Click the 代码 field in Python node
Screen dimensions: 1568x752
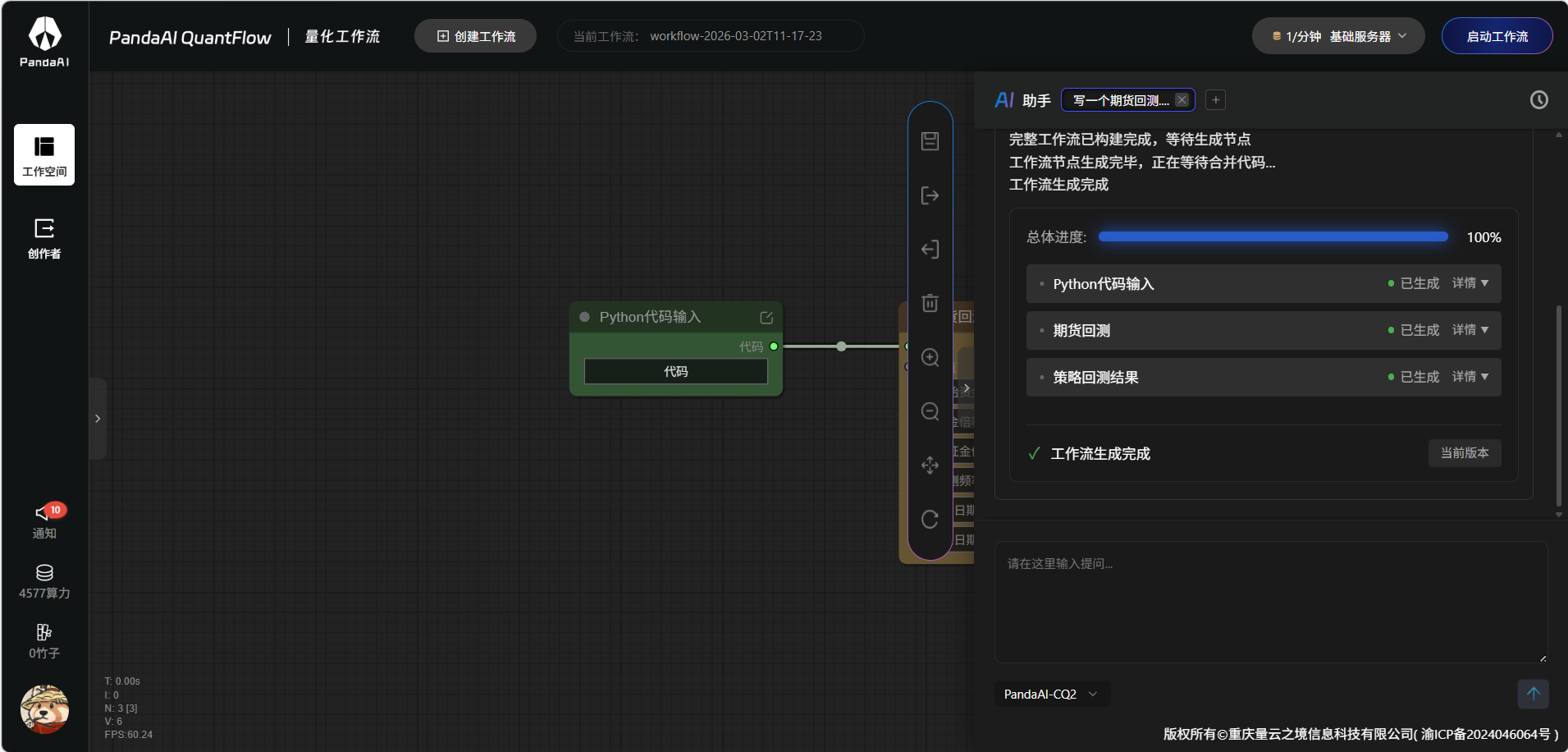coord(675,371)
